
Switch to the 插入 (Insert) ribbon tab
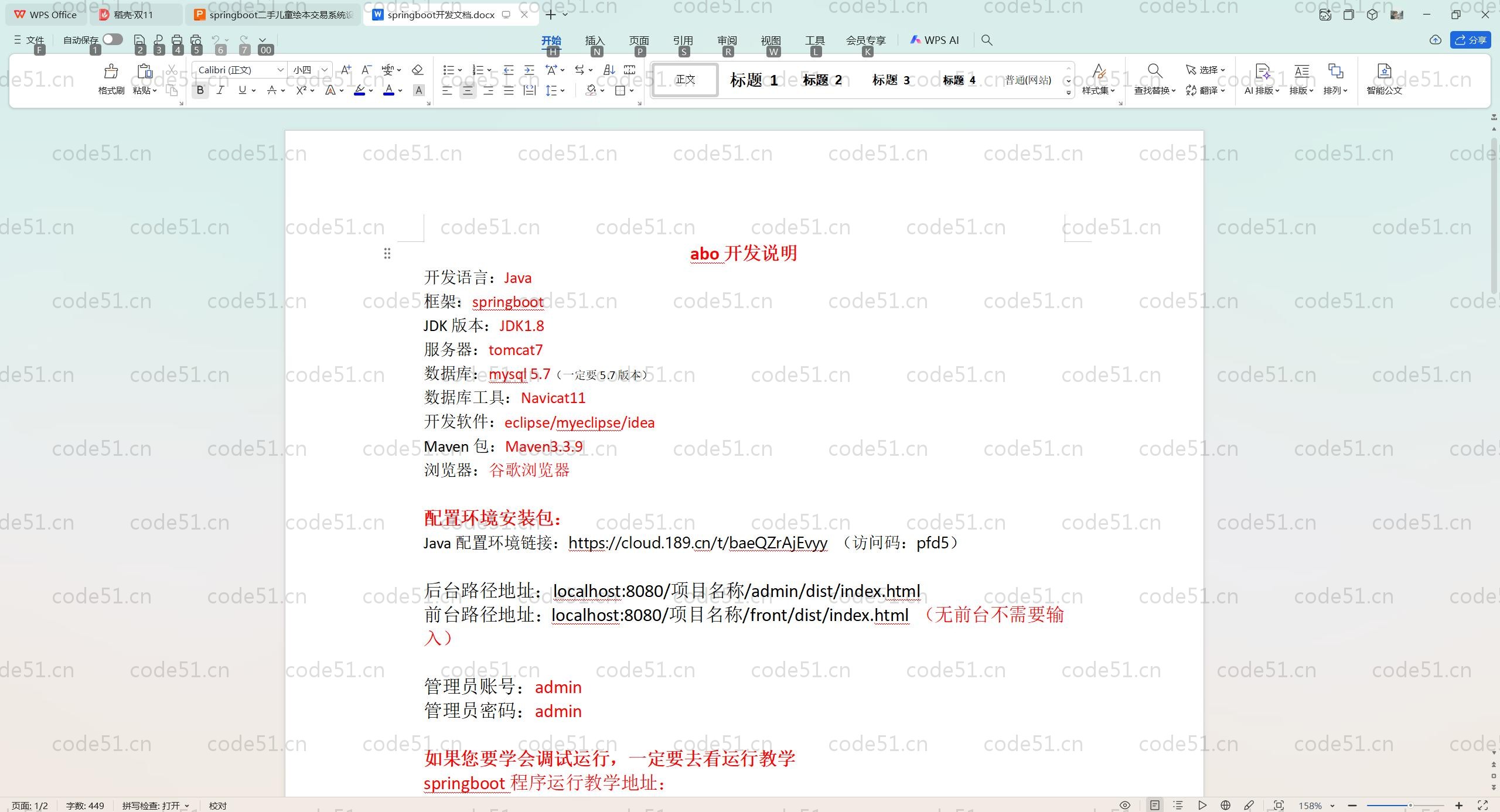point(594,40)
